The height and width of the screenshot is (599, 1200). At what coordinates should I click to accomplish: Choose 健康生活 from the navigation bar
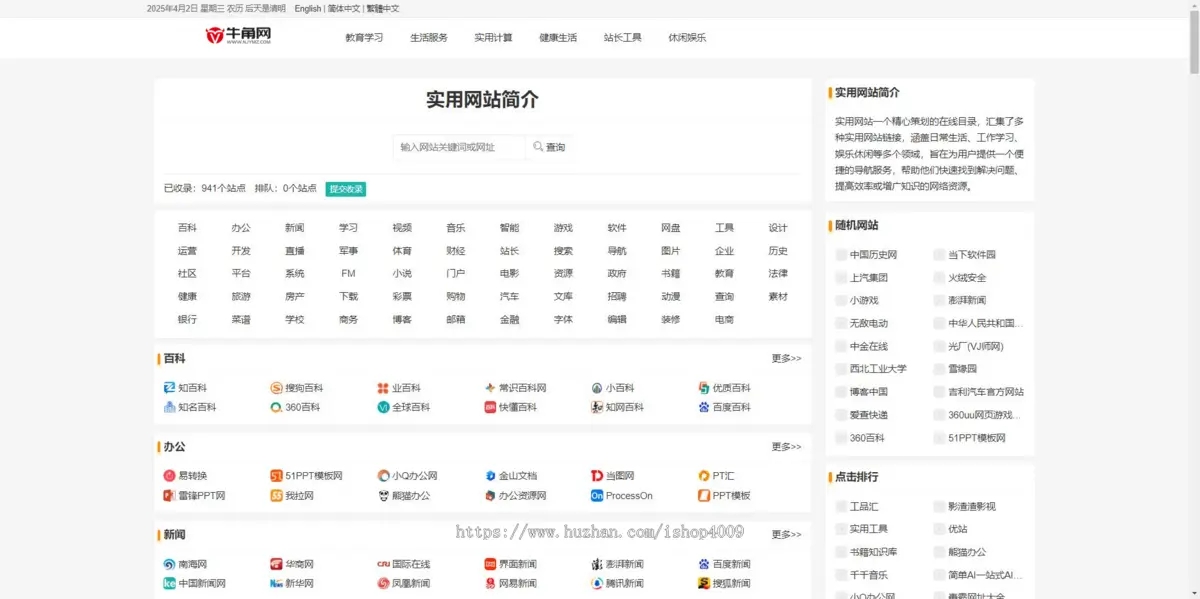tap(558, 38)
